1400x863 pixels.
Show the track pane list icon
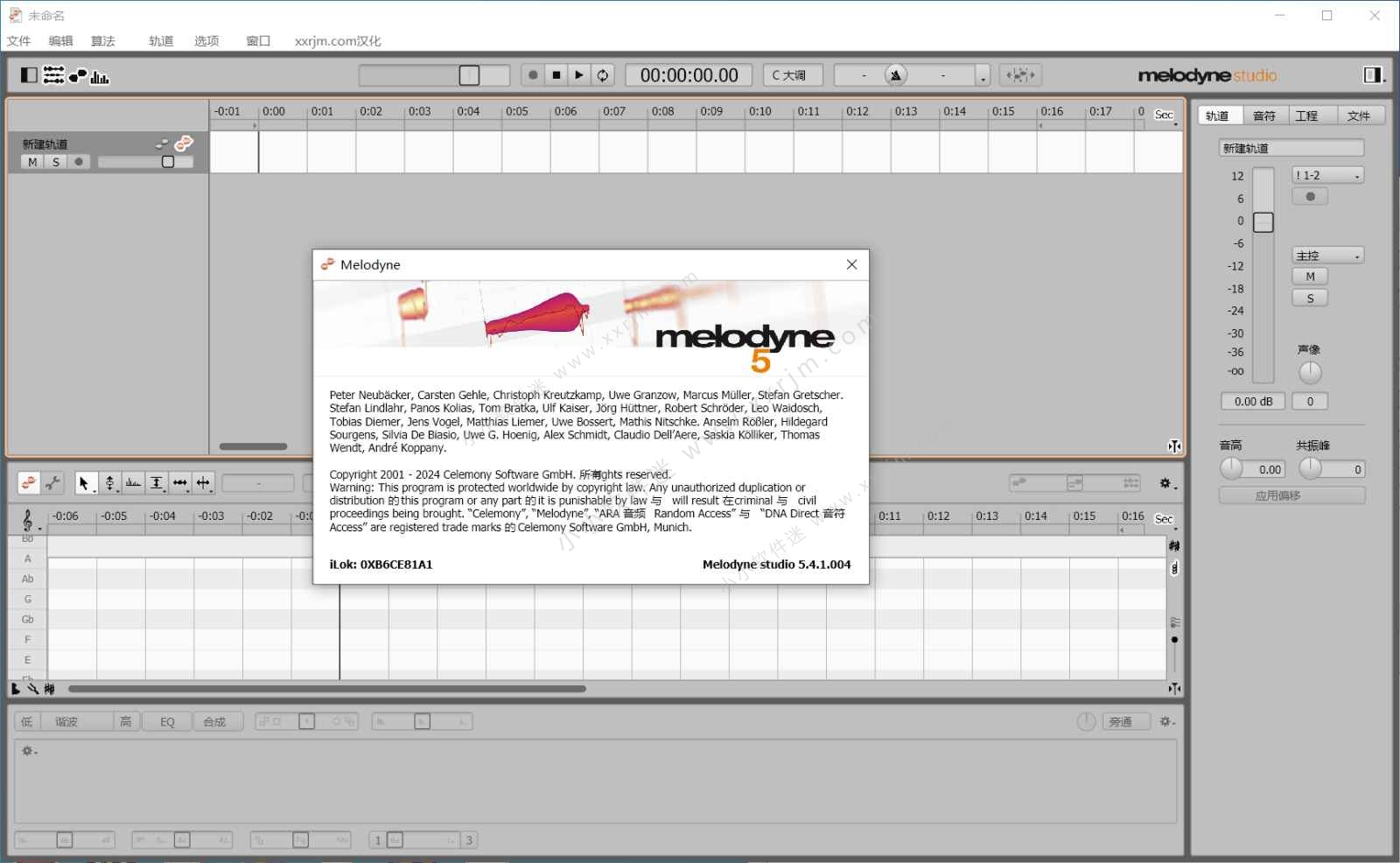(53, 75)
